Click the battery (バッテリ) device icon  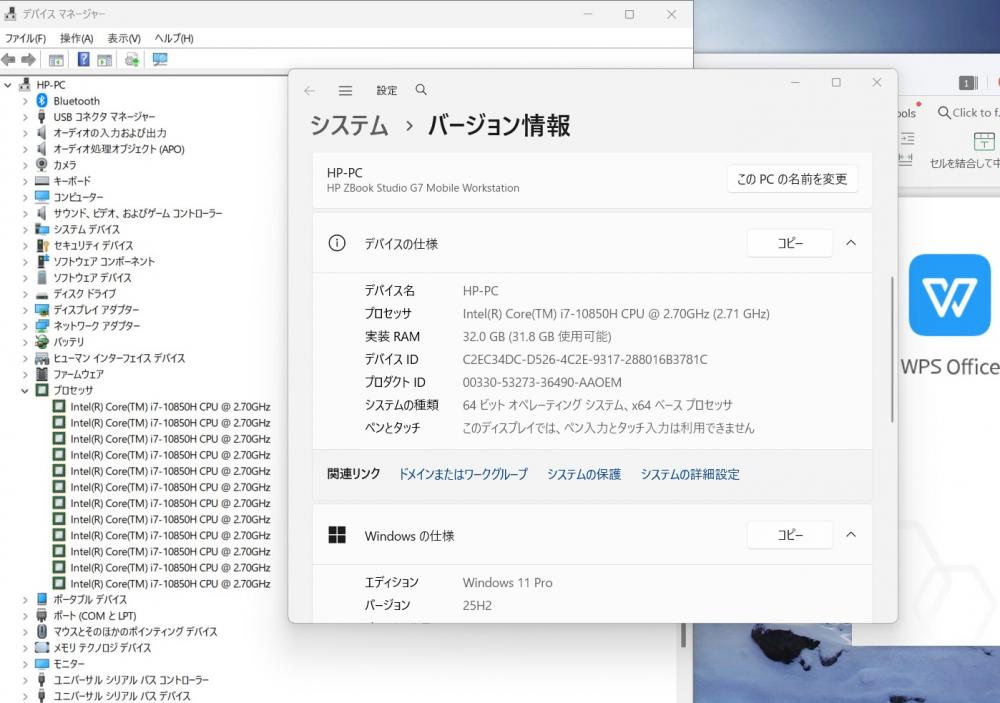tap(42, 341)
